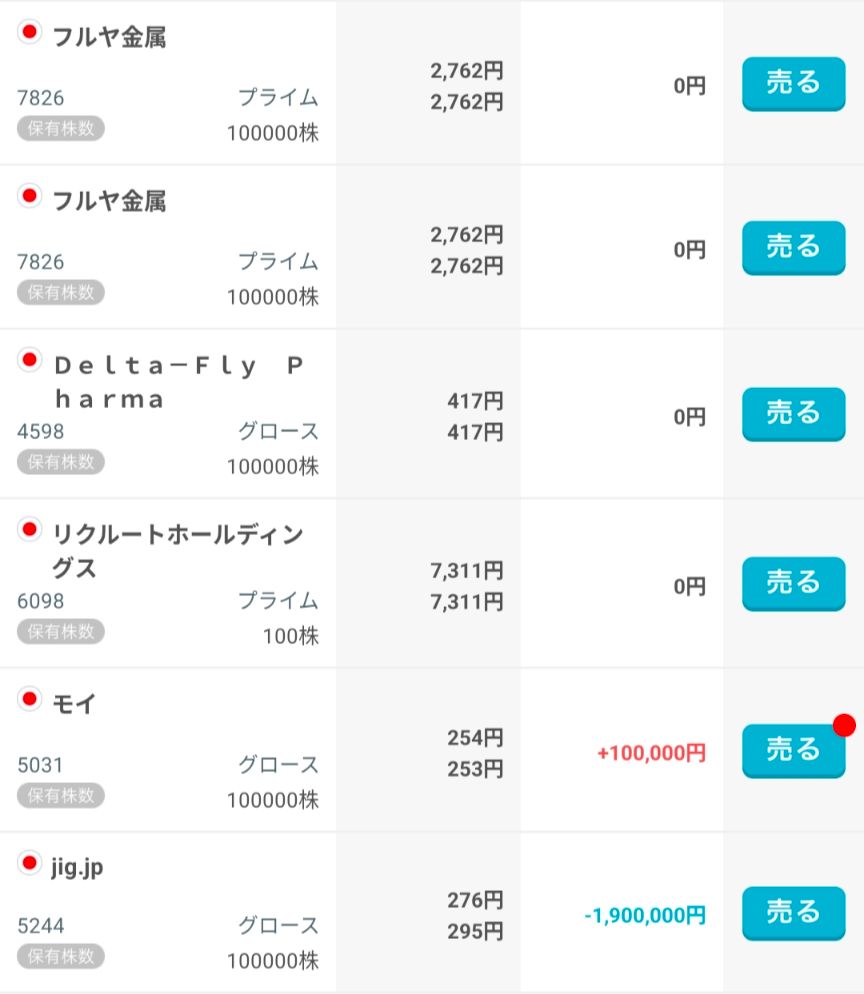Tap the Japan flag icon next to モイ

(29, 699)
